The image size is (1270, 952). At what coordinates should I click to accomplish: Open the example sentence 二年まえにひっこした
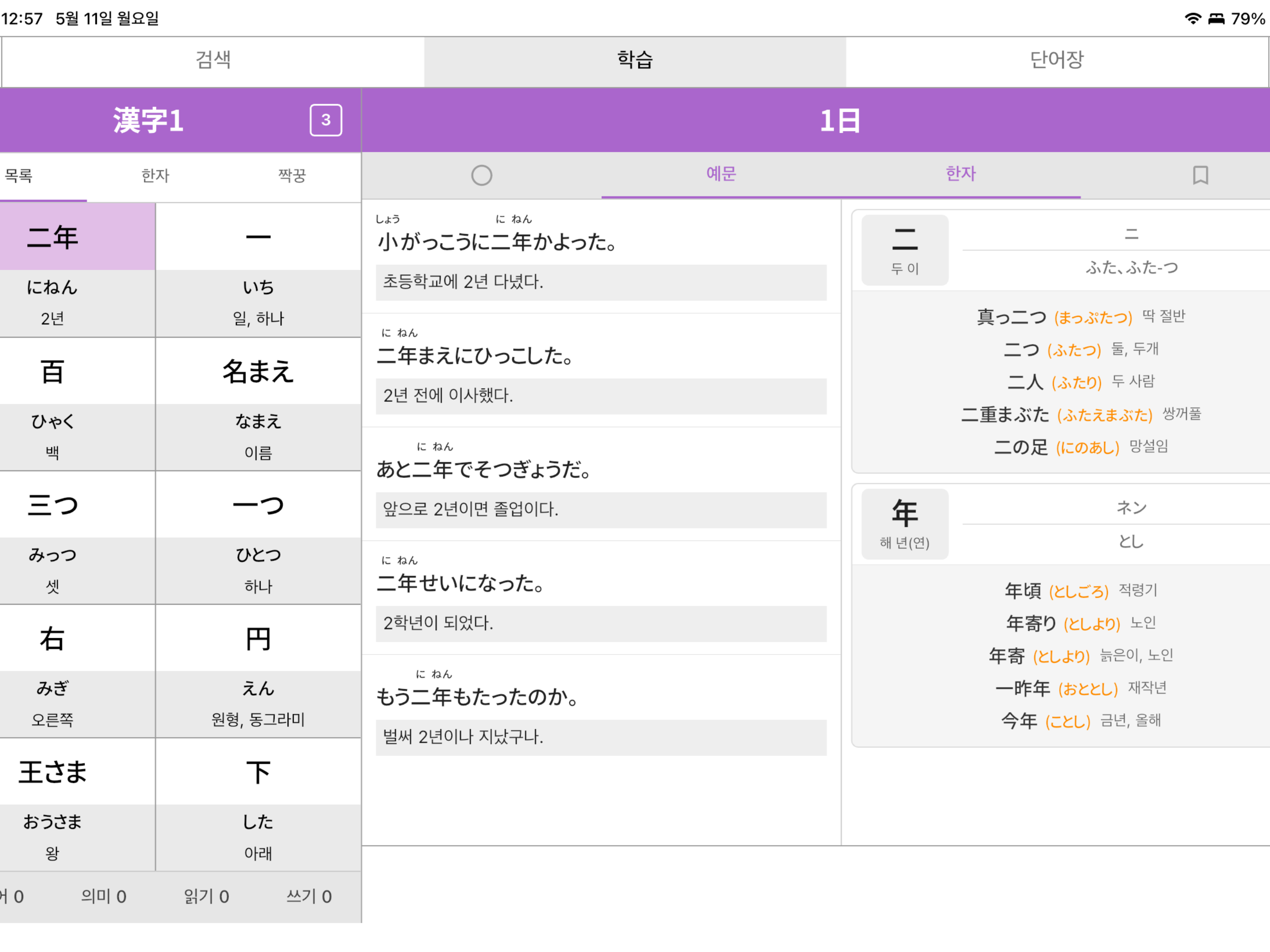(x=601, y=370)
